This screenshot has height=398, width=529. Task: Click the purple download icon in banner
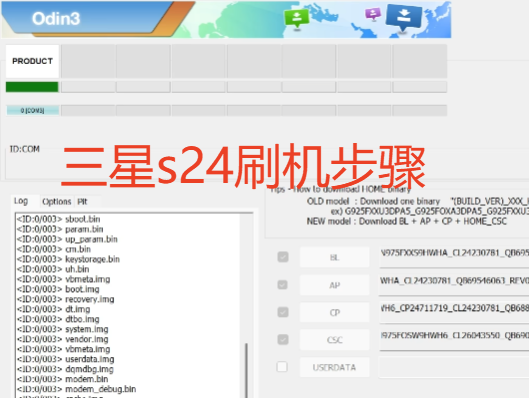[x=373, y=14]
